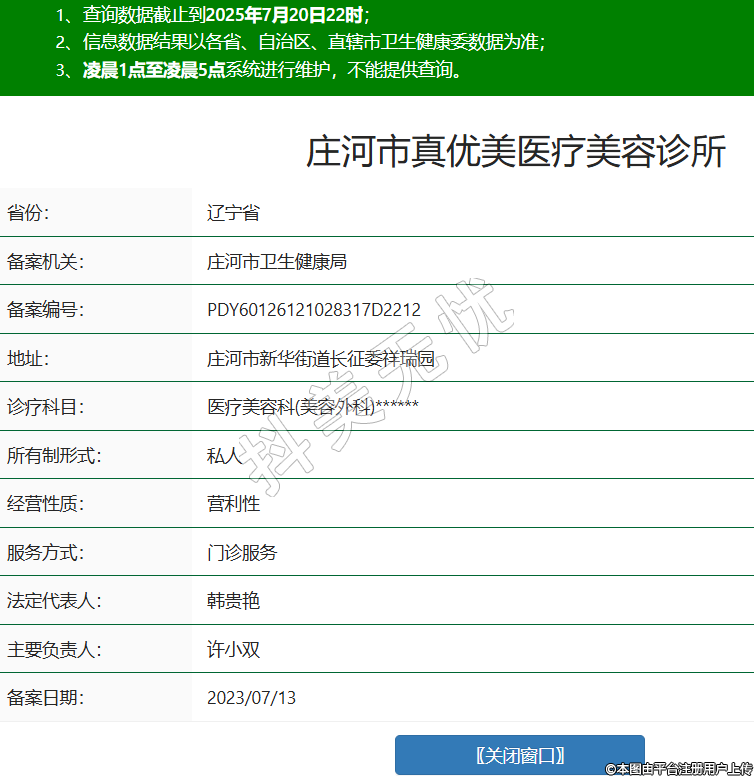Select the ownership value 私人

pyautogui.click(x=224, y=456)
